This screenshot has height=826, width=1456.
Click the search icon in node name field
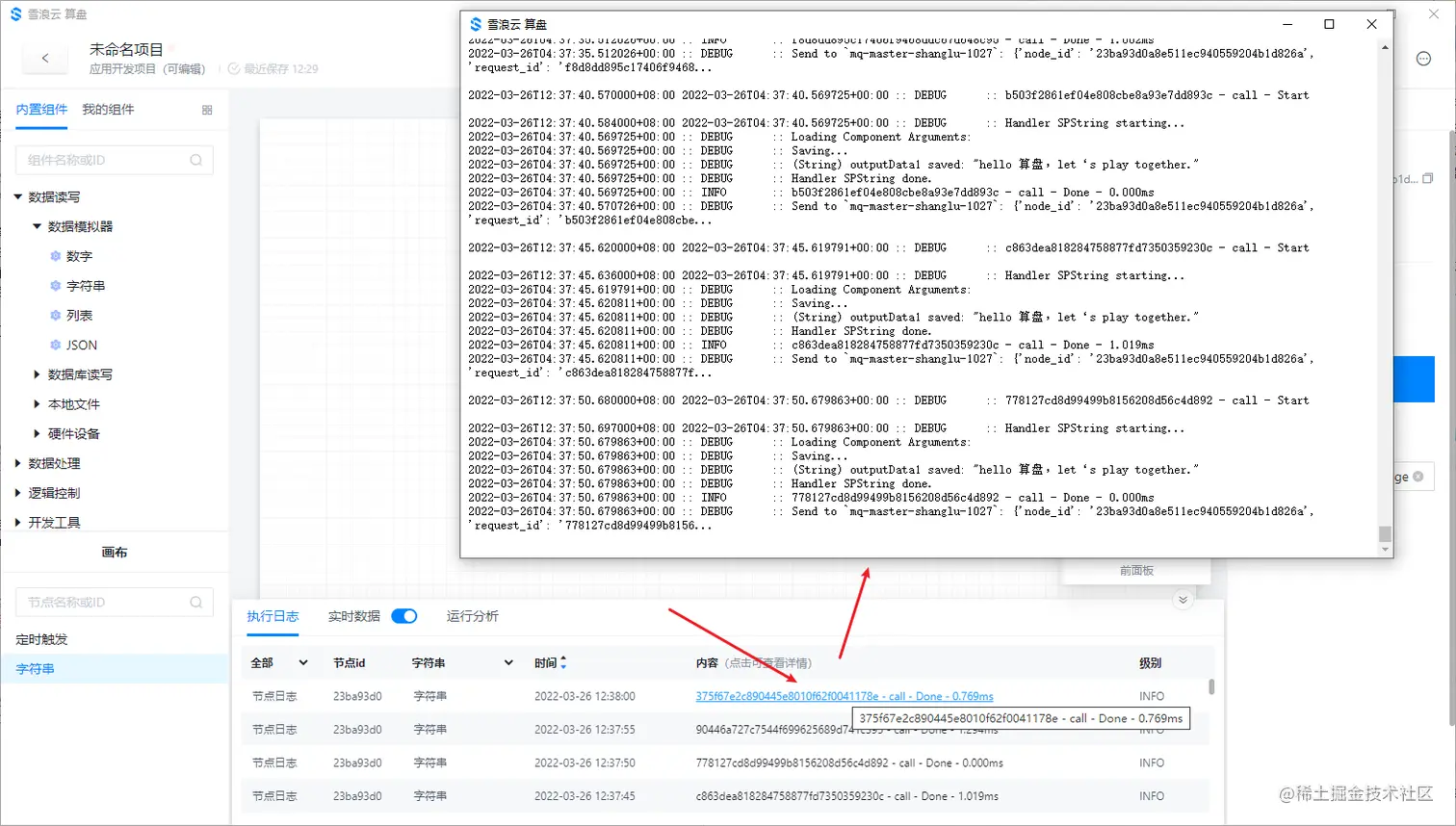(196, 602)
